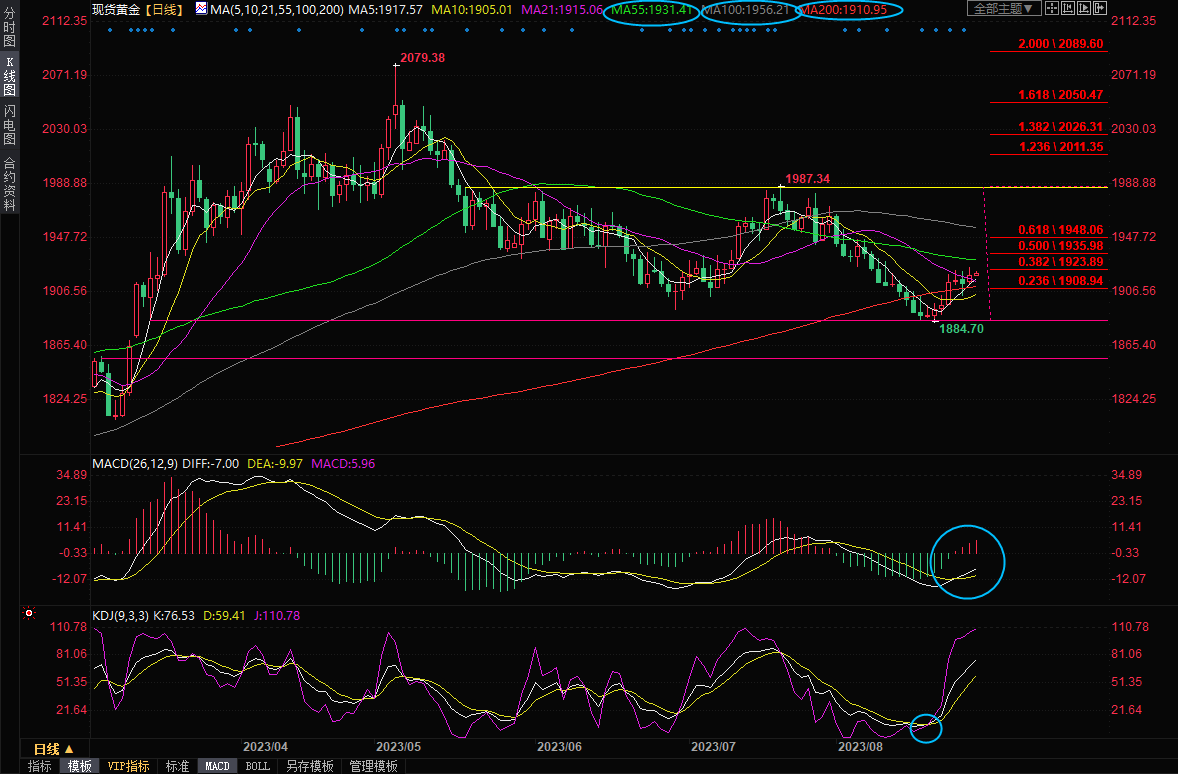Screen dimensions: 1178x774
Task: Click the MA(5,10,21,55,100,200) parameters label
Action: coord(277,10)
